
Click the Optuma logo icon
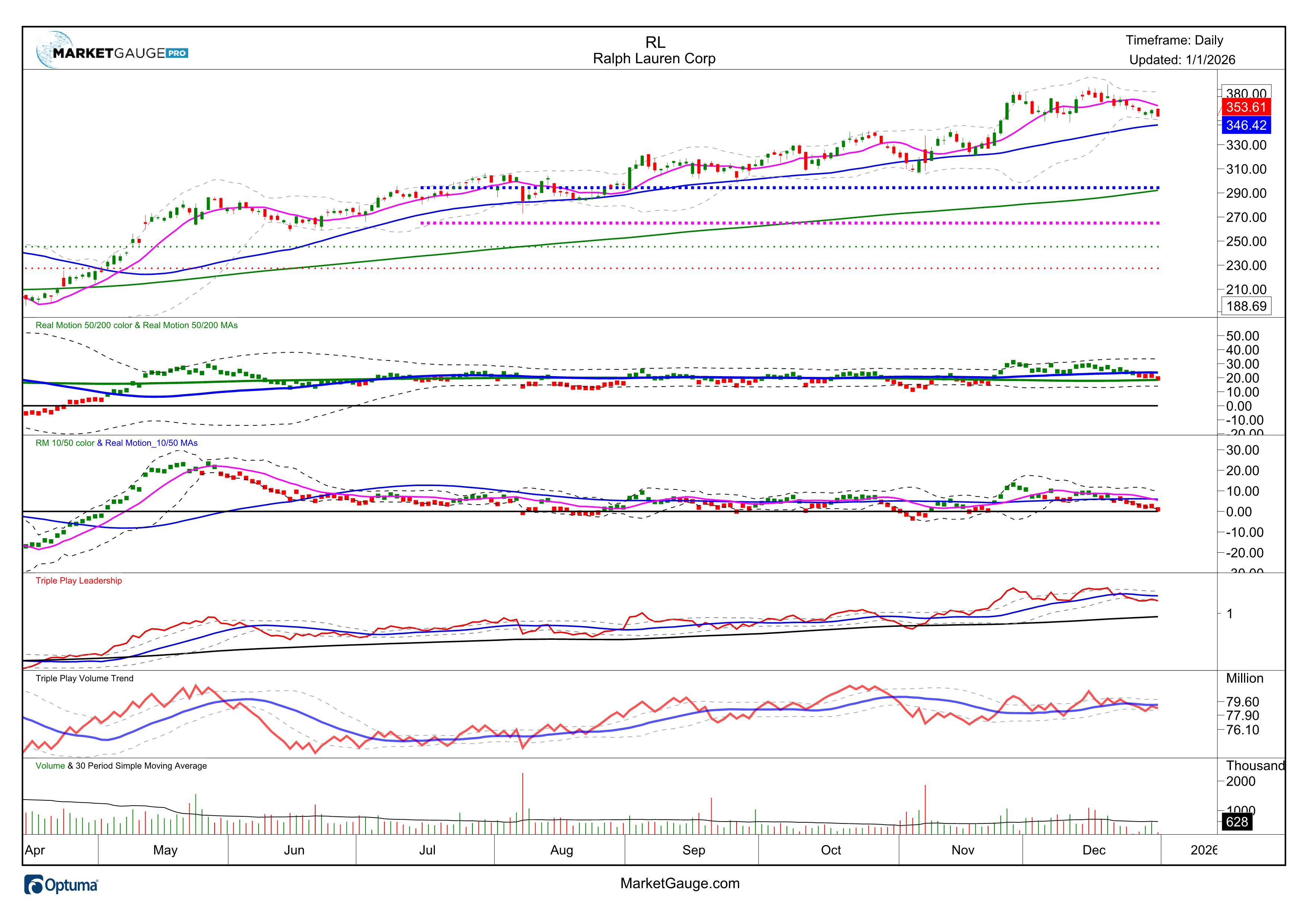pos(35,885)
